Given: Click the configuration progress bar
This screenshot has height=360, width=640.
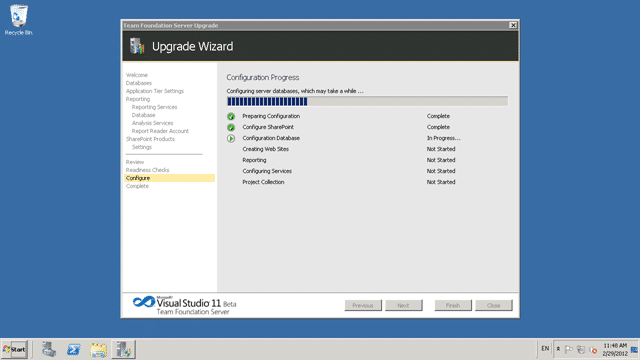Looking at the screenshot, I should 367,101.
